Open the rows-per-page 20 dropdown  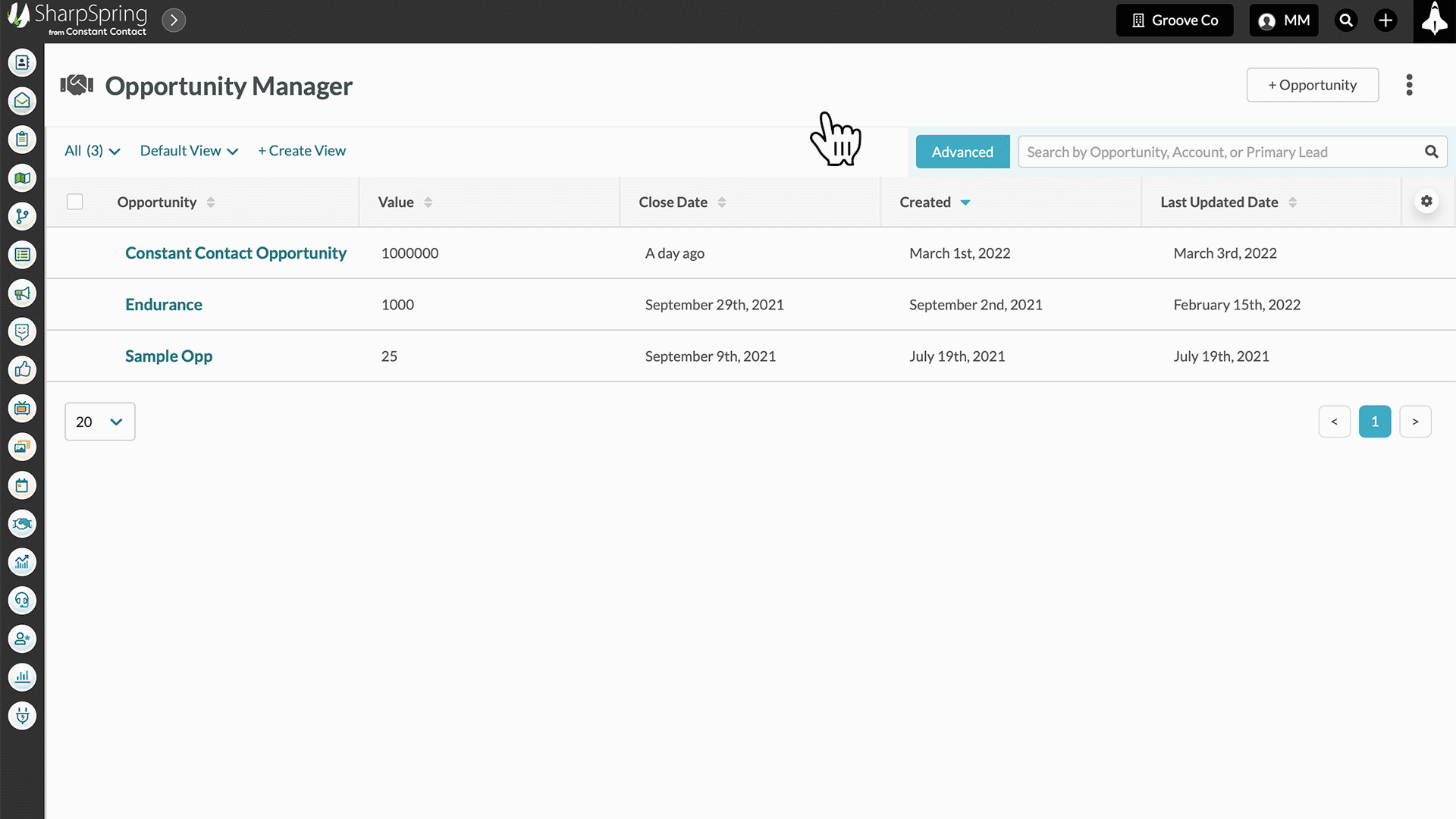[100, 422]
